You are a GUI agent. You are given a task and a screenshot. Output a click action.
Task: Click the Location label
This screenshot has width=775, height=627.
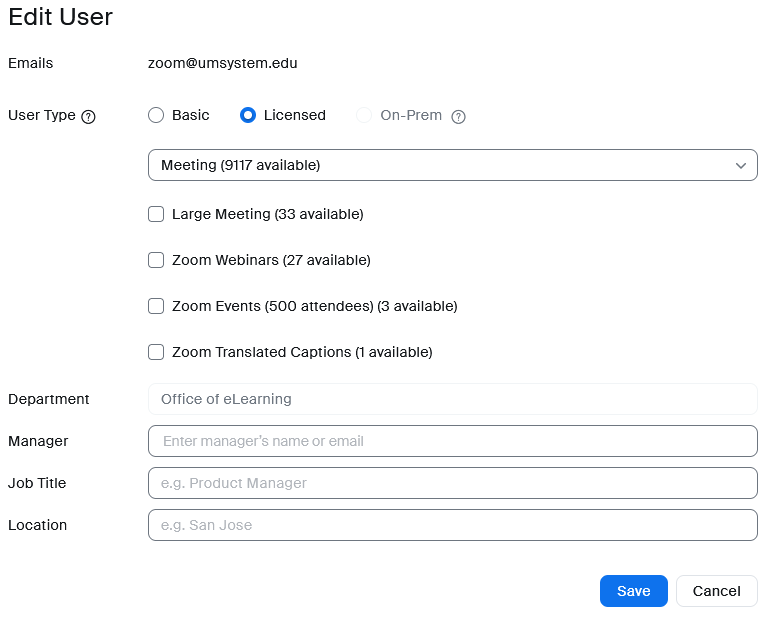point(38,525)
